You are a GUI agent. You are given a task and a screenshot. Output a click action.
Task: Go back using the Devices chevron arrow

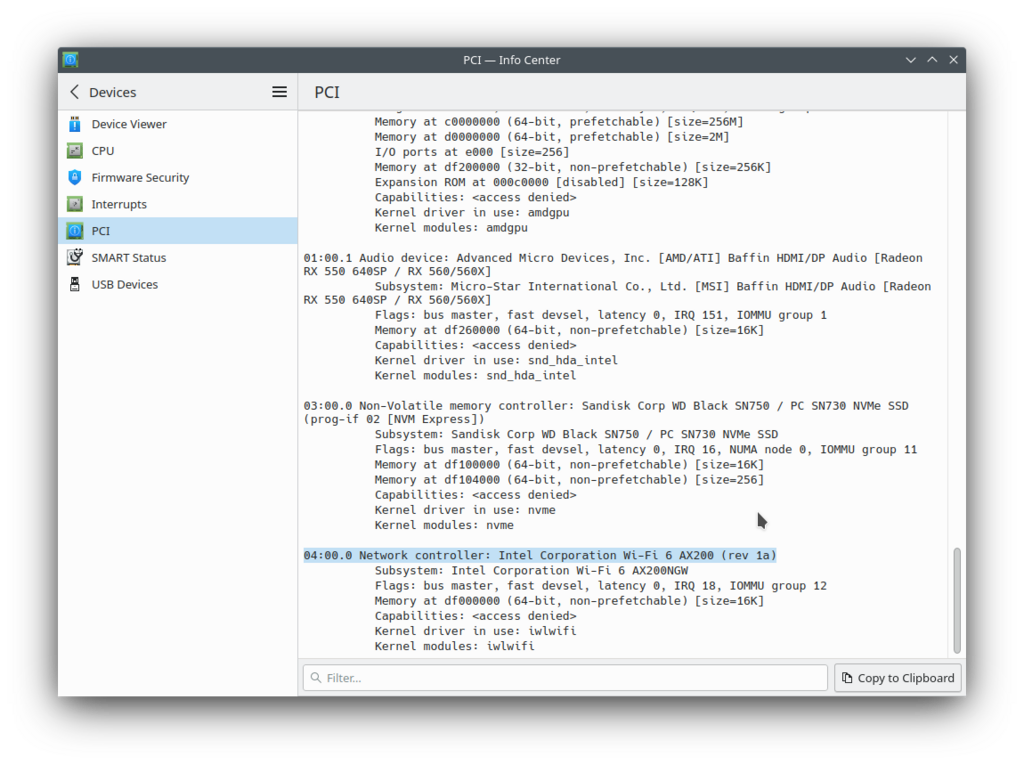coord(74,92)
